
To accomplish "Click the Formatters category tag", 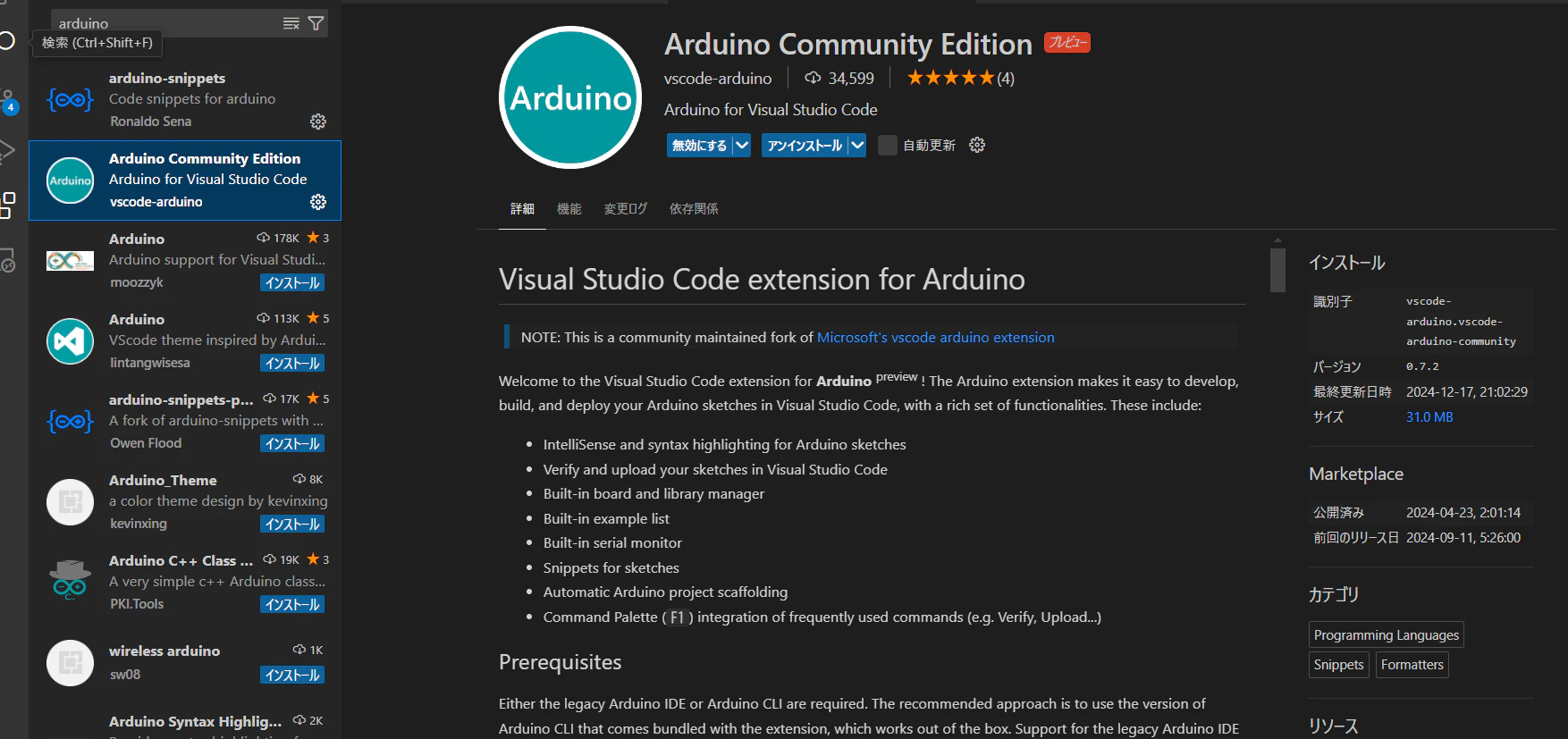I will [1412, 664].
